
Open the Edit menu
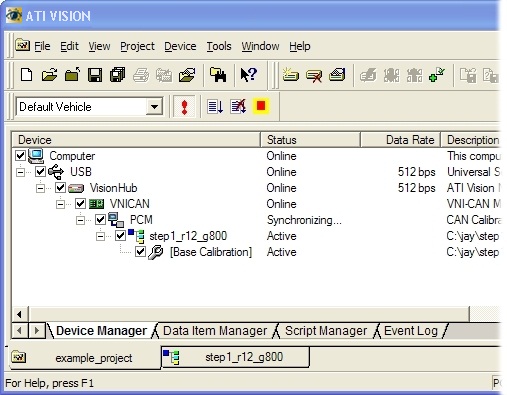coord(69,46)
